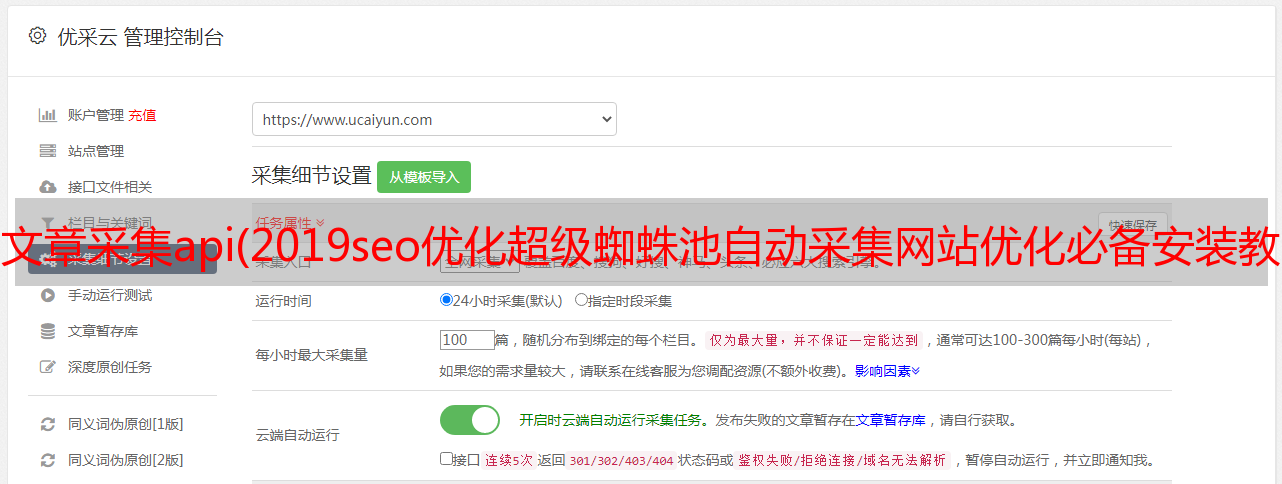Click the database icon beside 文章暂存库
Image resolution: width=1282 pixels, height=484 pixels.
point(47,331)
